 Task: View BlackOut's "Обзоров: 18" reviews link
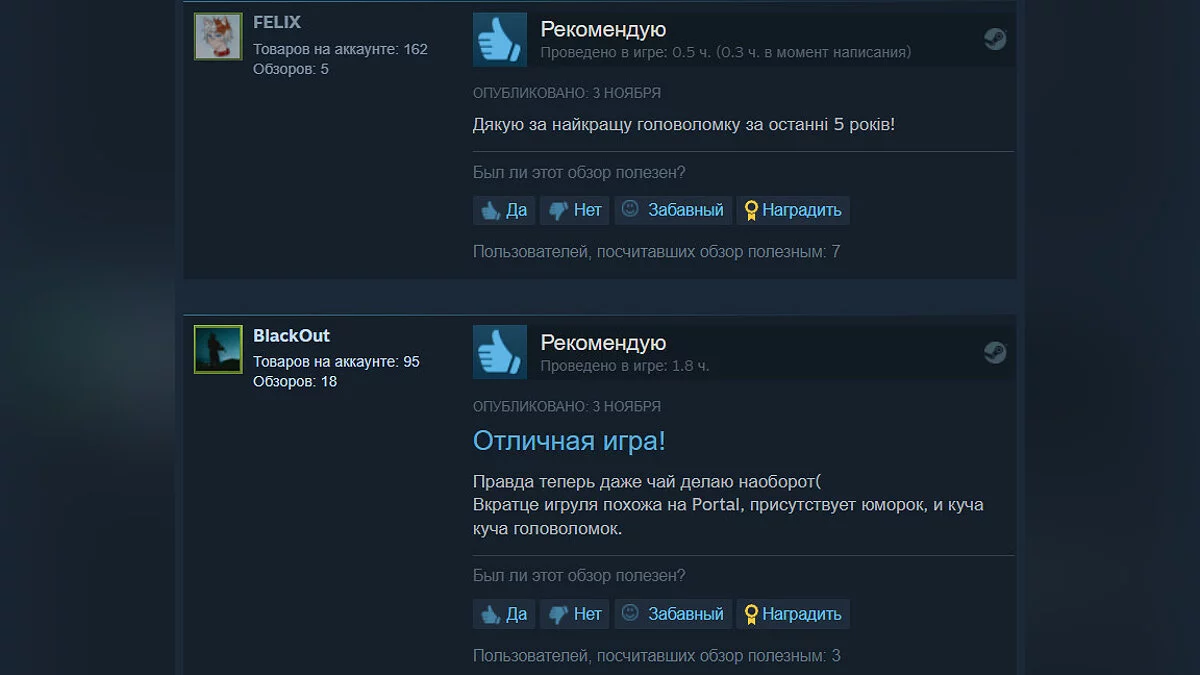pyautogui.click(x=295, y=382)
